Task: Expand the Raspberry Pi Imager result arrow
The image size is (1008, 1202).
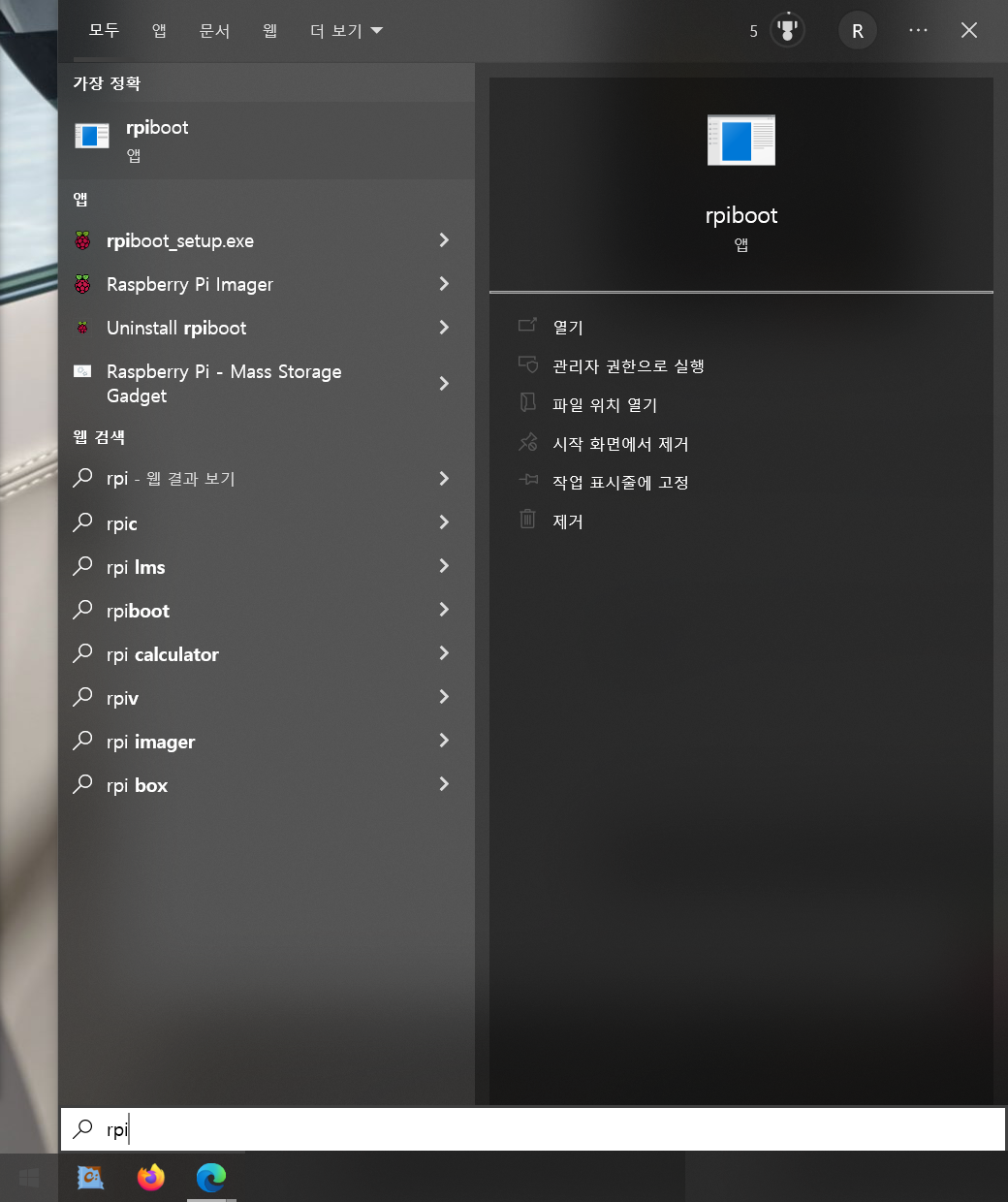Action: [444, 283]
